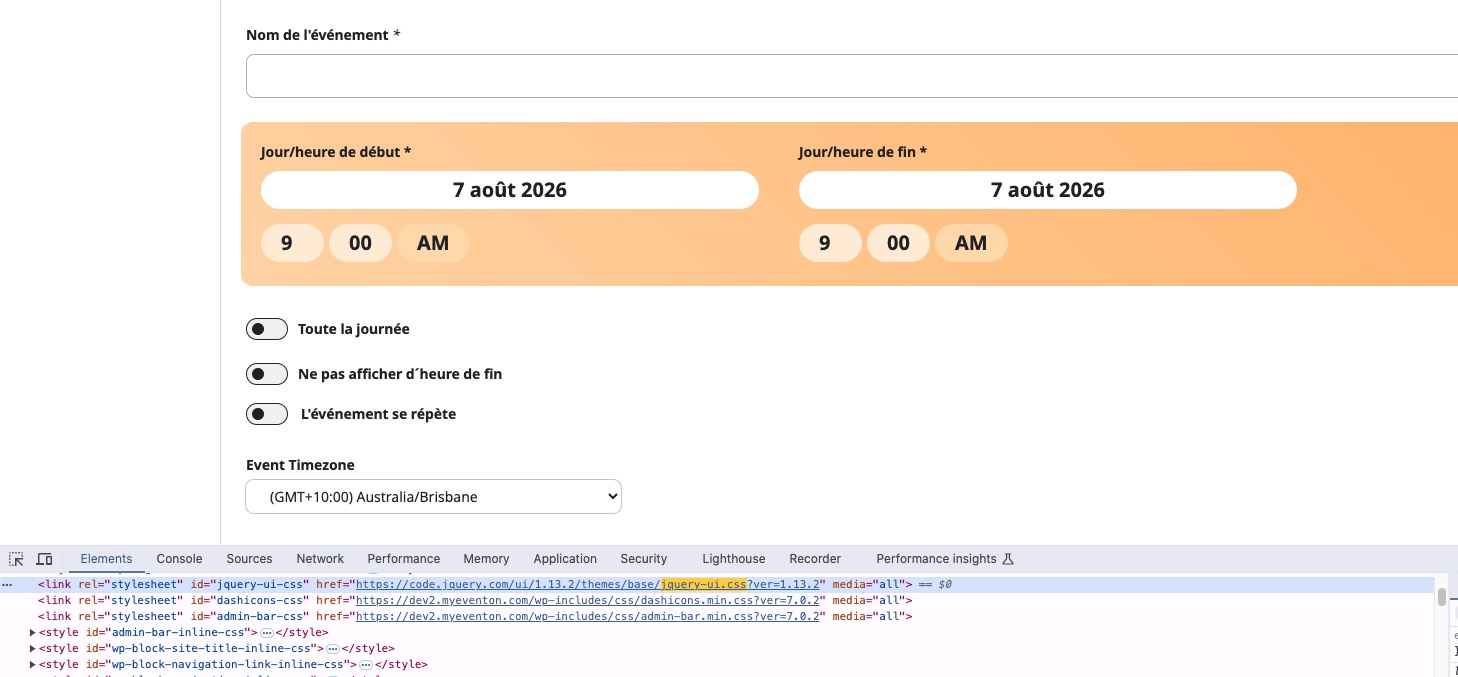Switch to the Application tab
The width and height of the screenshot is (1458, 677).
pyautogui.click(x=565, y=559)
